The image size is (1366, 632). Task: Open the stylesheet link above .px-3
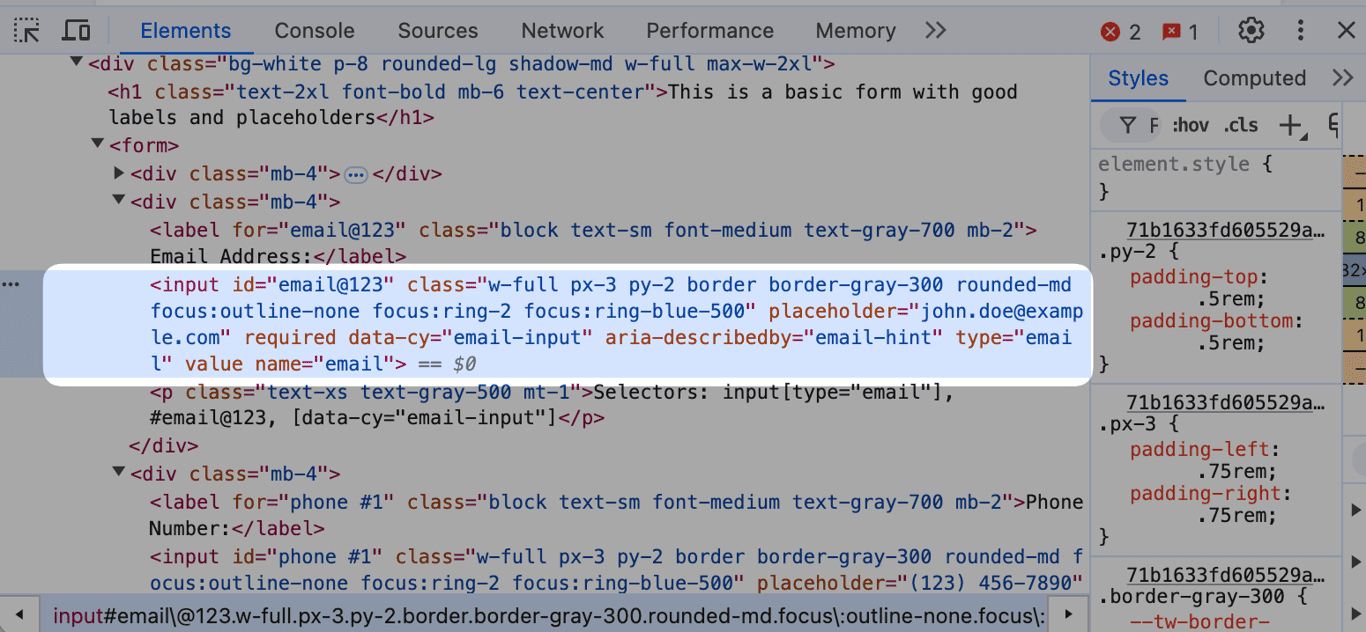[1225, 403]
